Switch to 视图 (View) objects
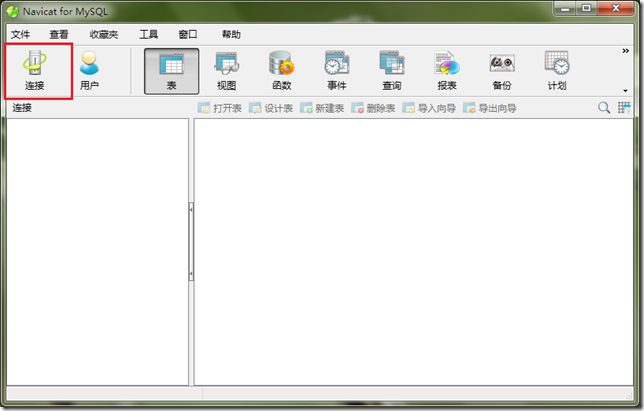 (227, 70)
